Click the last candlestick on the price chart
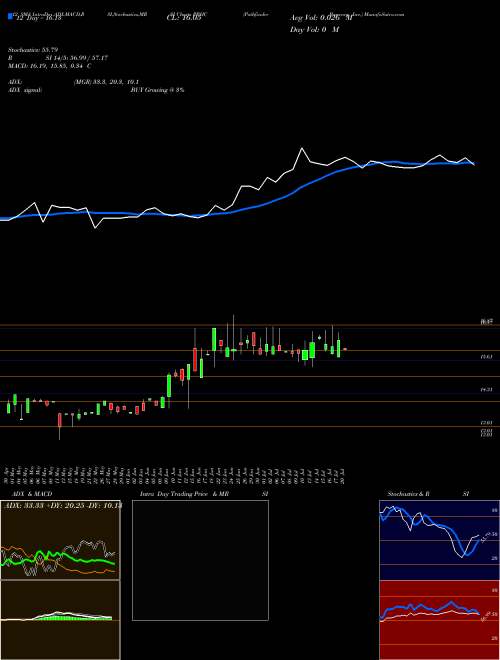The image size is (500, 660). pos(345,349)
